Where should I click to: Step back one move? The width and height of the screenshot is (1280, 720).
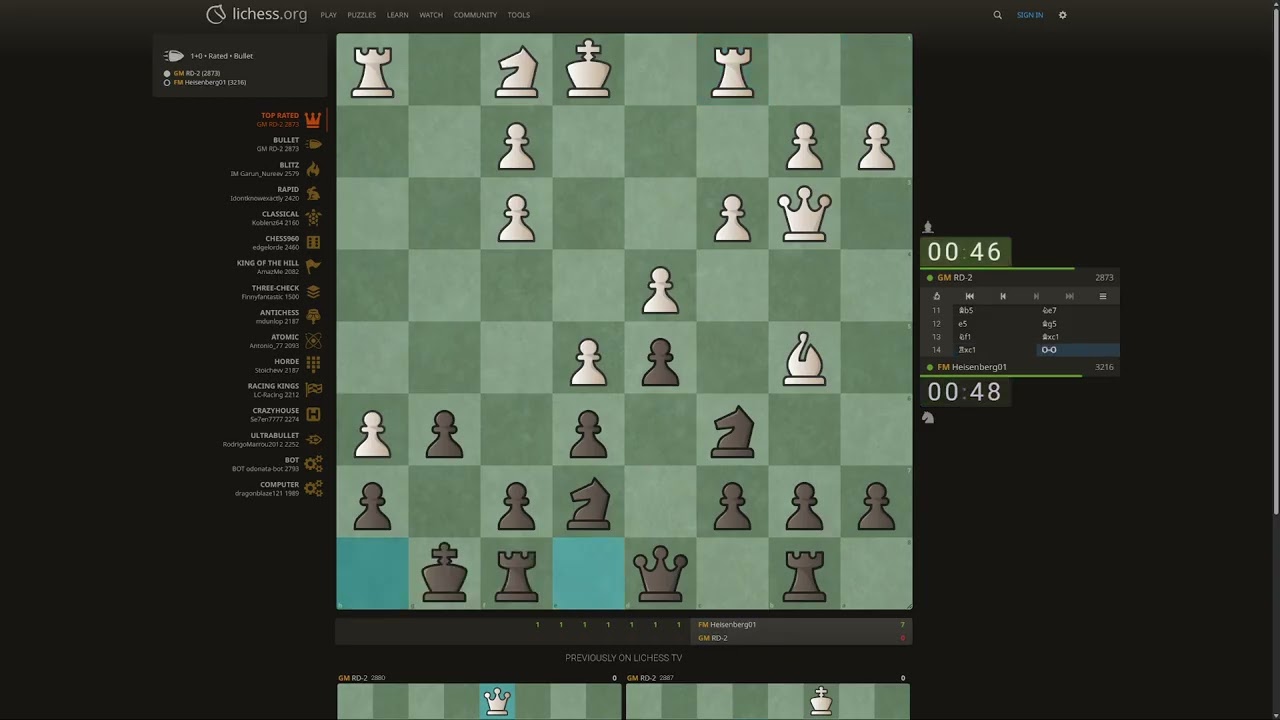(1003, 296)
